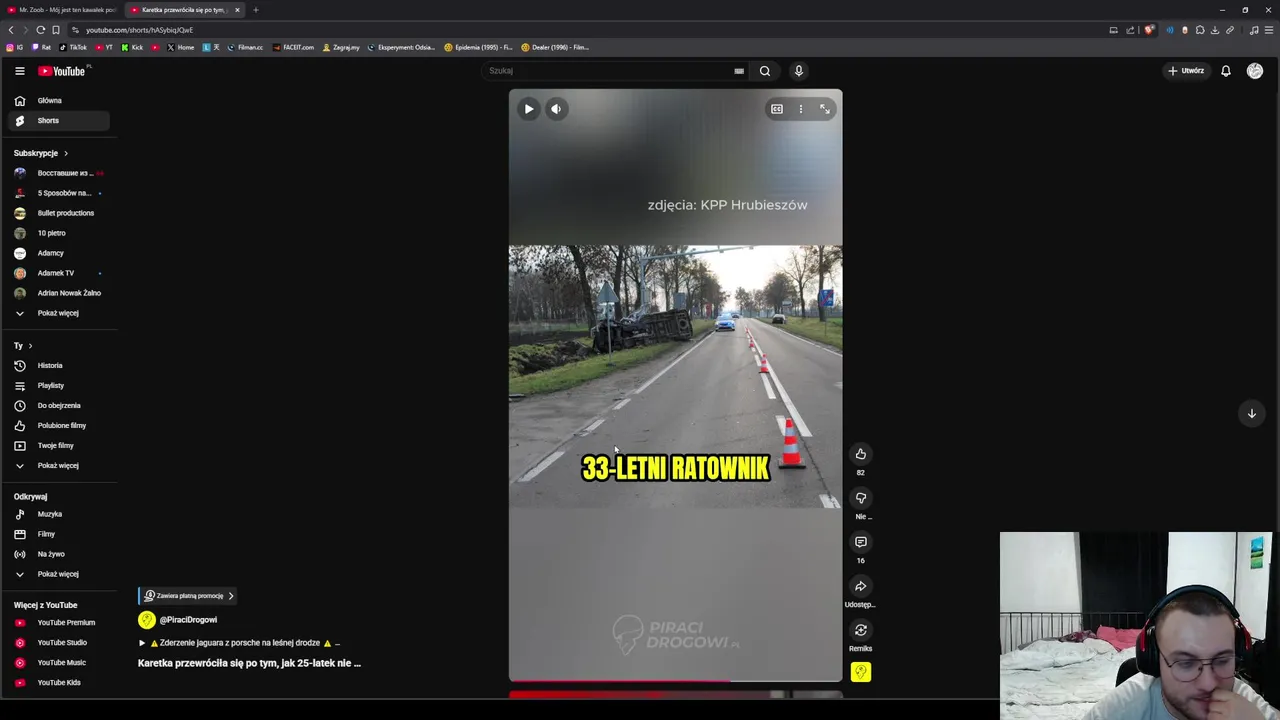The width and height of the screenshot is (1280, 720).
Task: Open the 10 piętro channel
Action: (x=59, y=233)
